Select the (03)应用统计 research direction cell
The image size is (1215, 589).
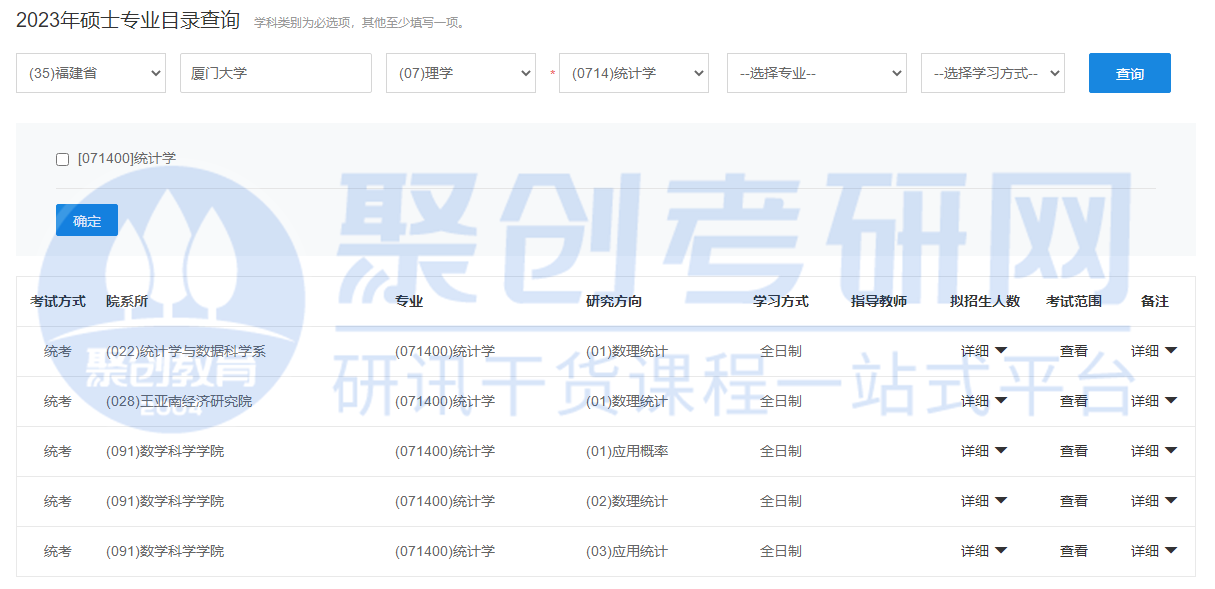(627, 551)
